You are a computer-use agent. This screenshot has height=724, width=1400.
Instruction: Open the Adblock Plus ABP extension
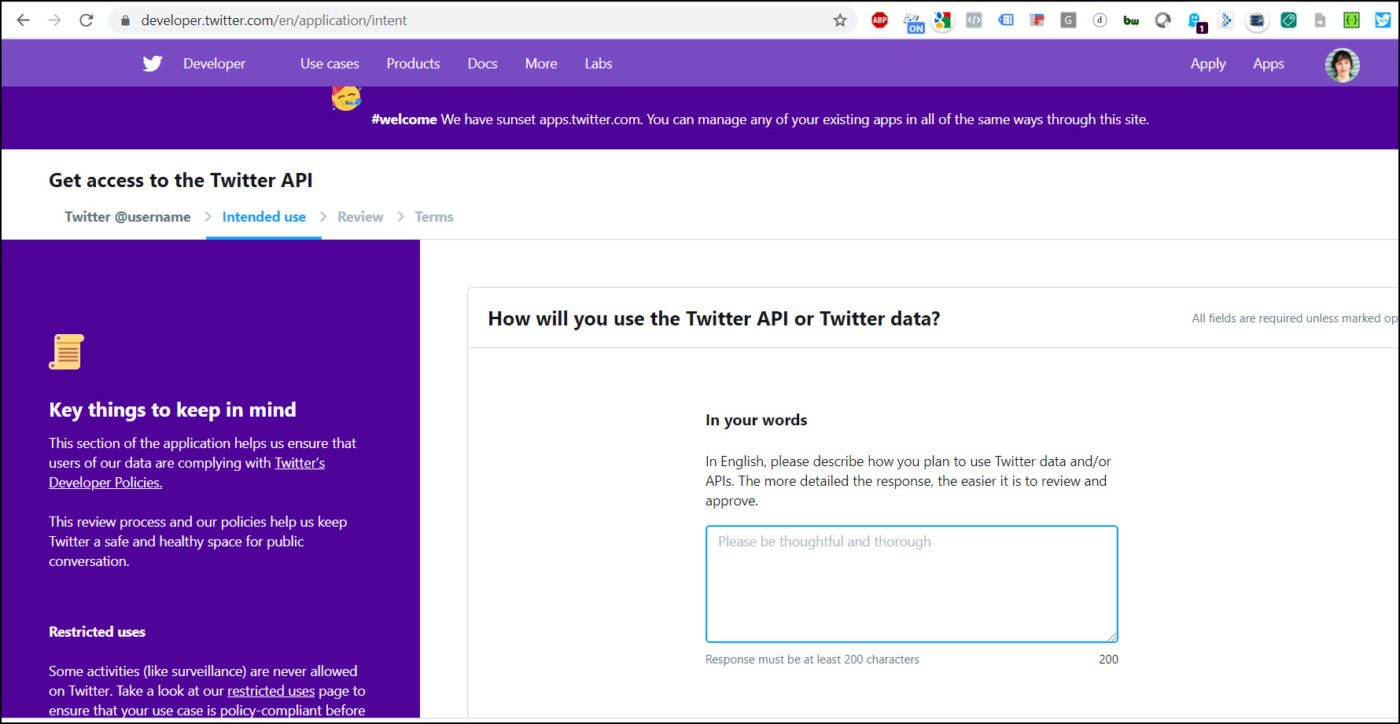tap(879, 20)
